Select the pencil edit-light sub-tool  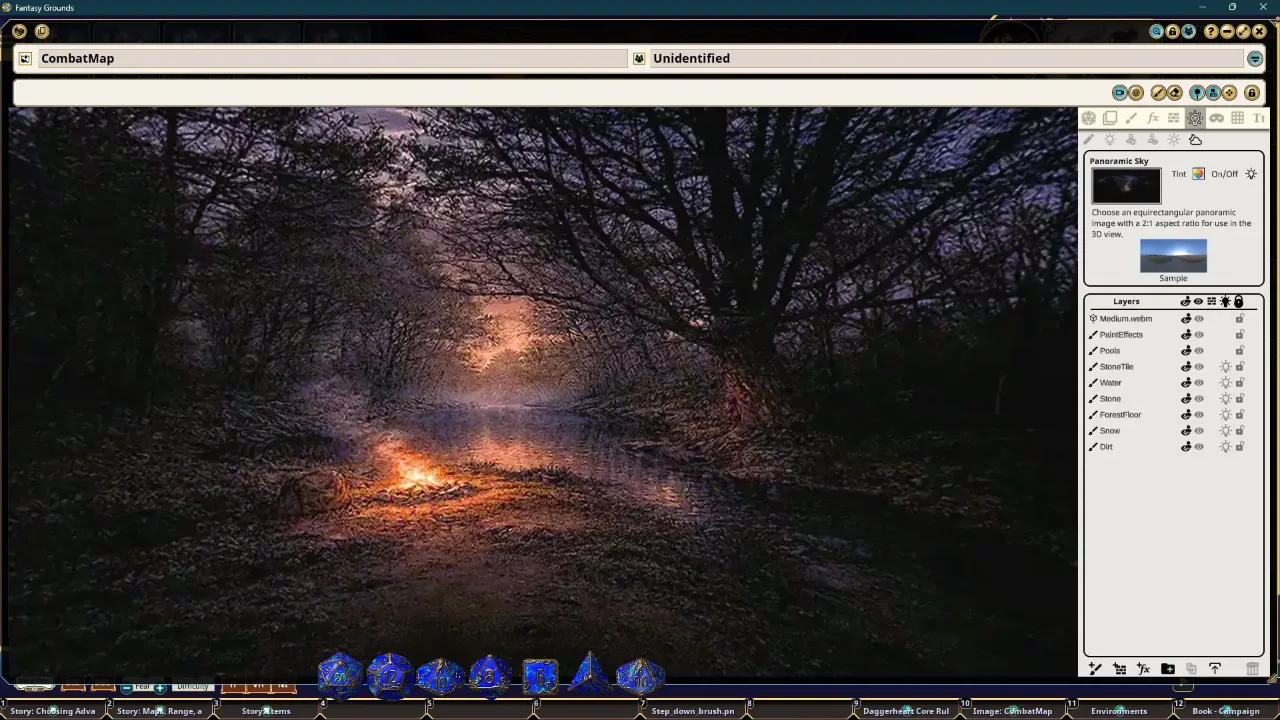coord(1089,140)
